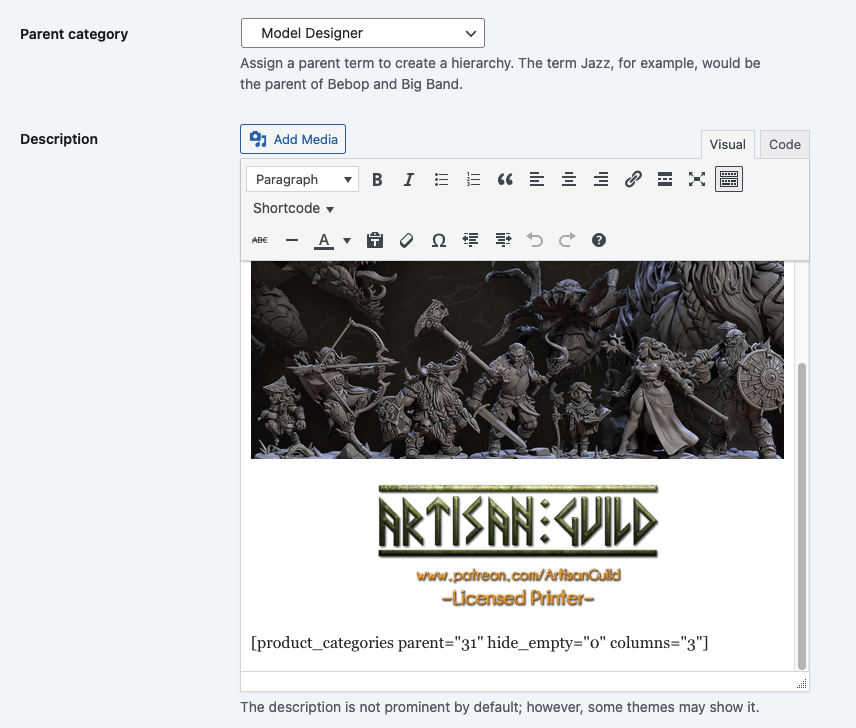
Task: Insert a special character (Omega)
Action: coord(438,240)
